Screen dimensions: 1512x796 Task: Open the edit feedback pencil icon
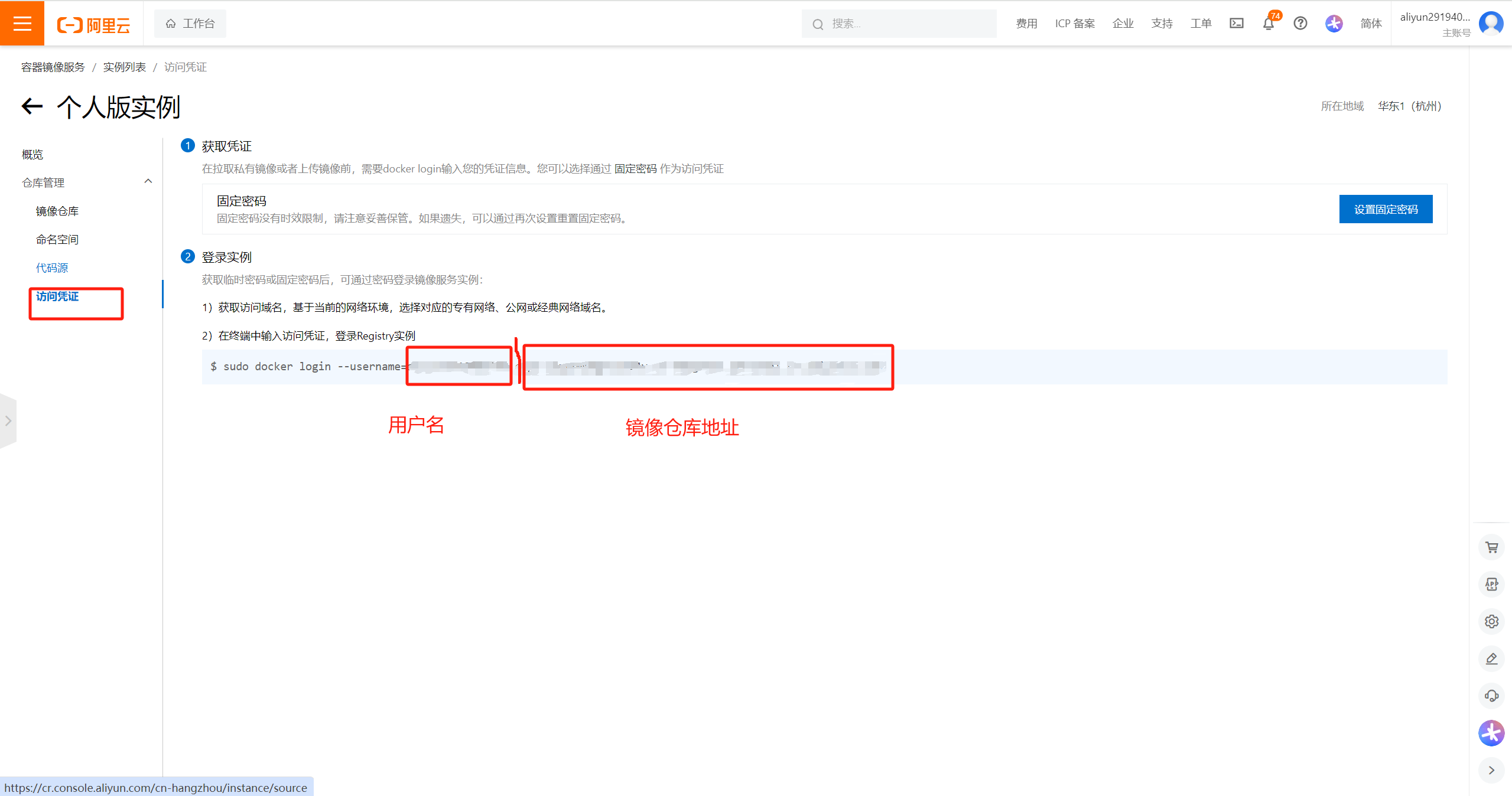click(x=1491, y=658)
